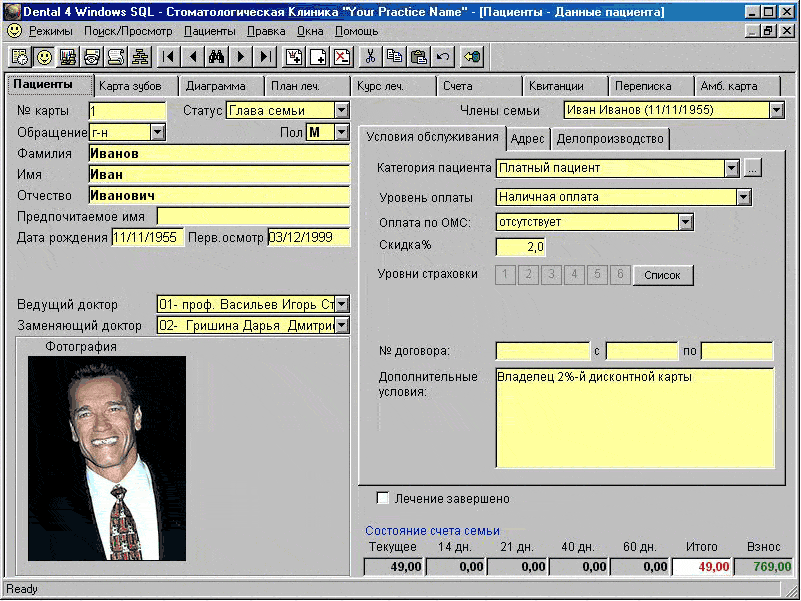
Task: Go to the previous patient record
Action: click(x=192, y=56)
